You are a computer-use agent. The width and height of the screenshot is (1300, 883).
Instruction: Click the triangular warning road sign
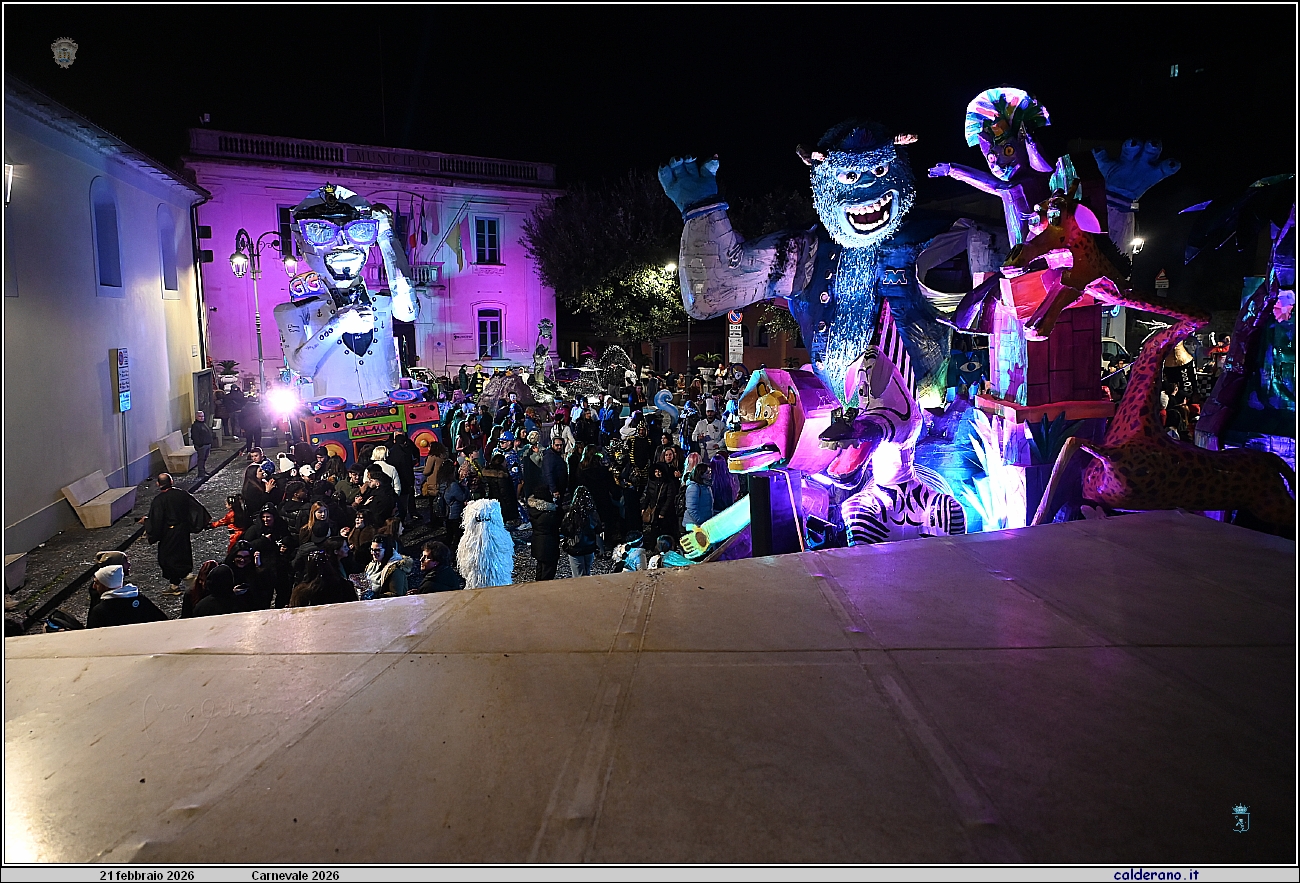1161,277
